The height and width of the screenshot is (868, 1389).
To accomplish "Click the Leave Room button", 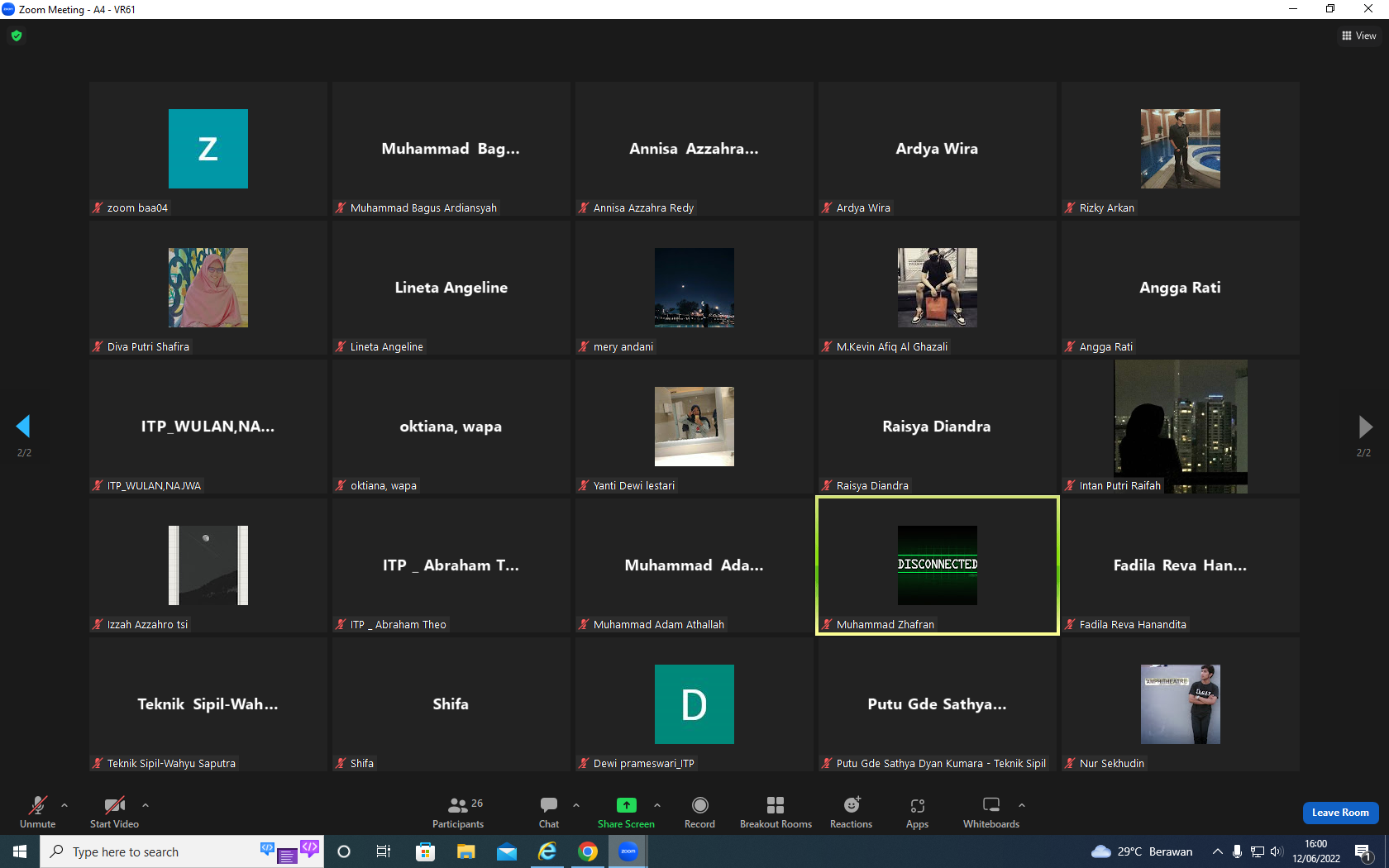I will (1340, 813).
